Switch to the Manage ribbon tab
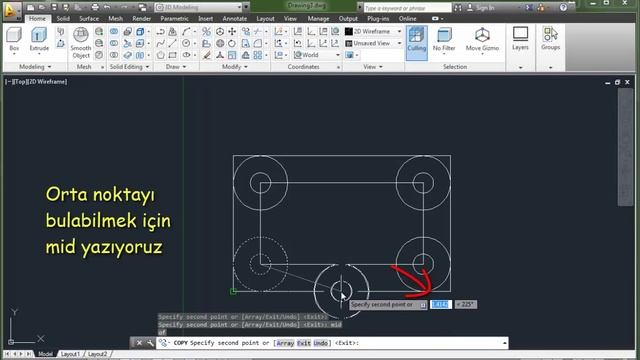 [318, 18]
